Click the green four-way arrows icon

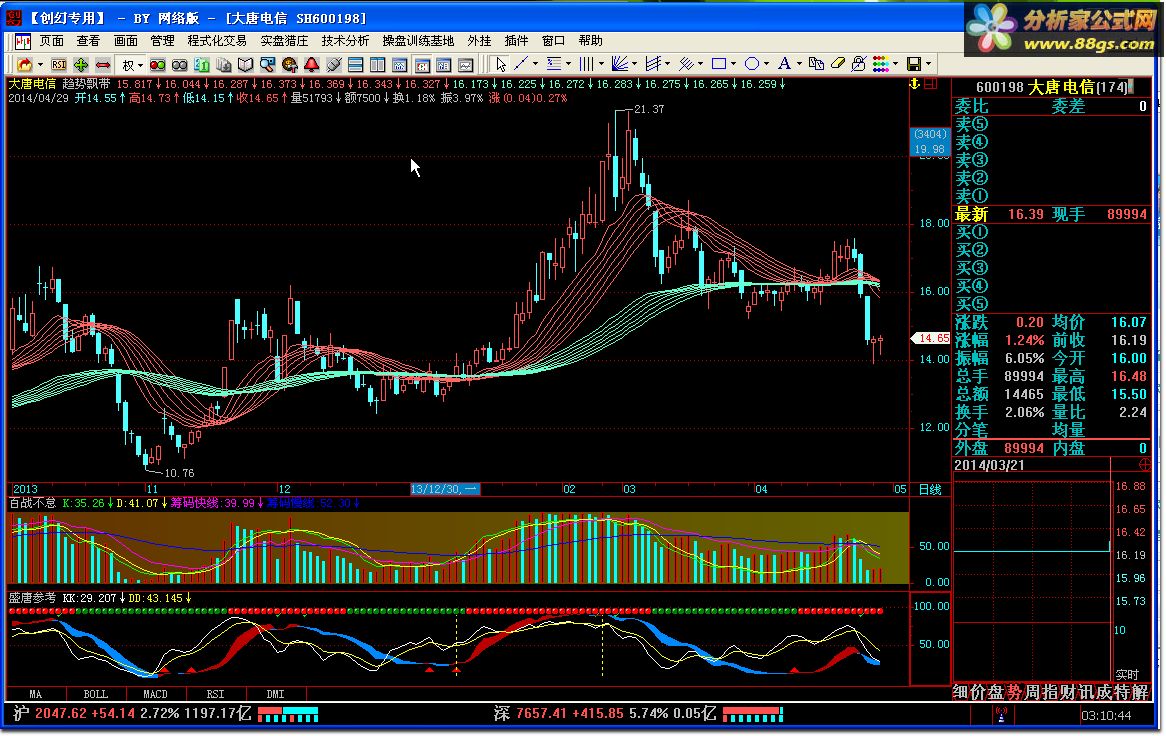81,65
